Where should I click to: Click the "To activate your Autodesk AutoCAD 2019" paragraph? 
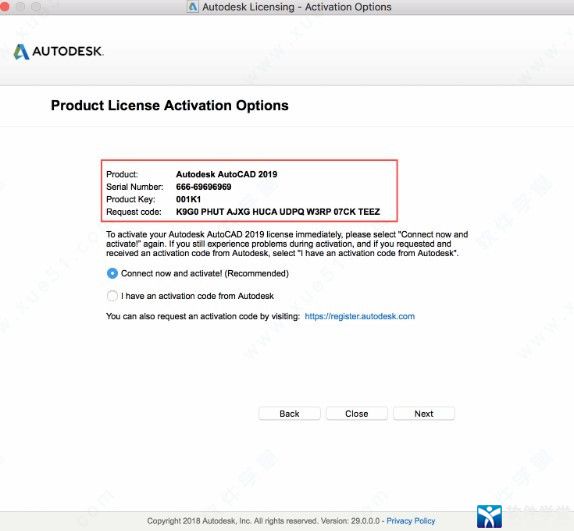(287, 244)
